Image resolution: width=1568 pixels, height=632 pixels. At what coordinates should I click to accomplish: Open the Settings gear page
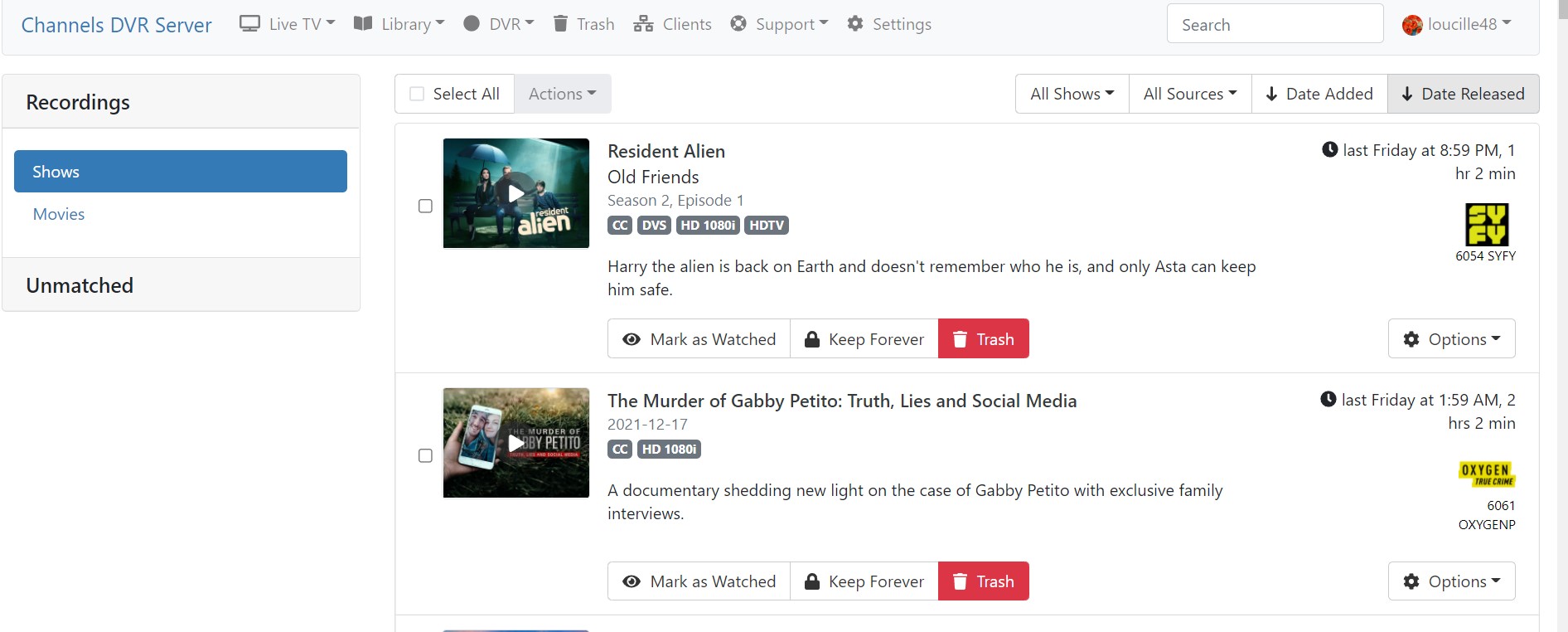(x=888, y=24)
